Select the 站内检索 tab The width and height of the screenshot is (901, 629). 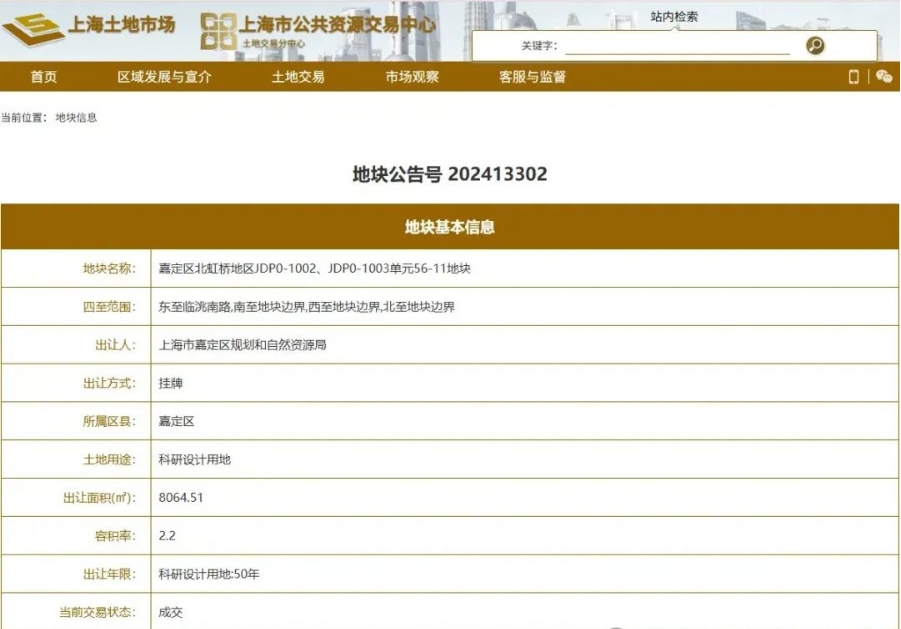[x=674, y=17]
